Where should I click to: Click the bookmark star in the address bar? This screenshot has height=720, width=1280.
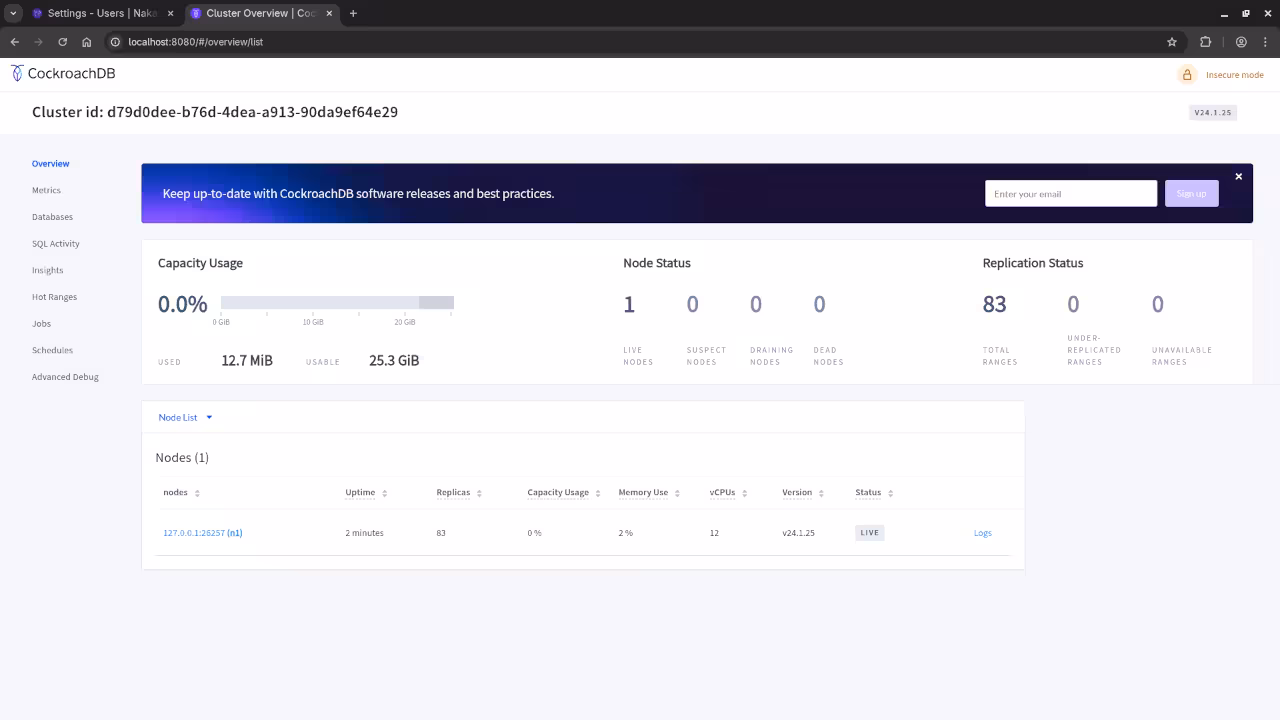tap(1172, 42)
